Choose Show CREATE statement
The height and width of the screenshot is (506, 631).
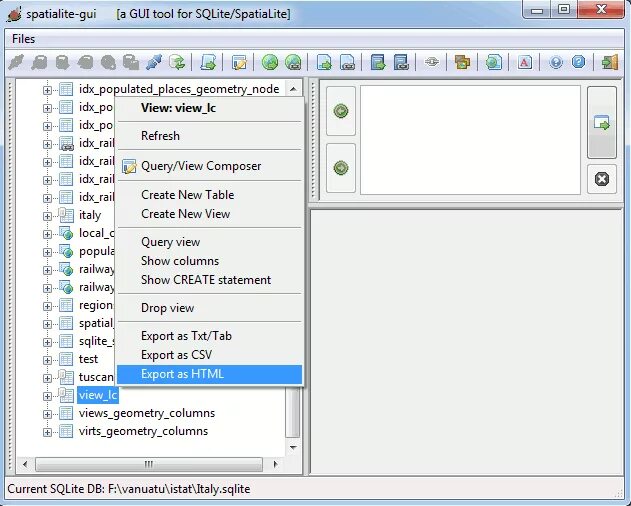coord(209,280)
